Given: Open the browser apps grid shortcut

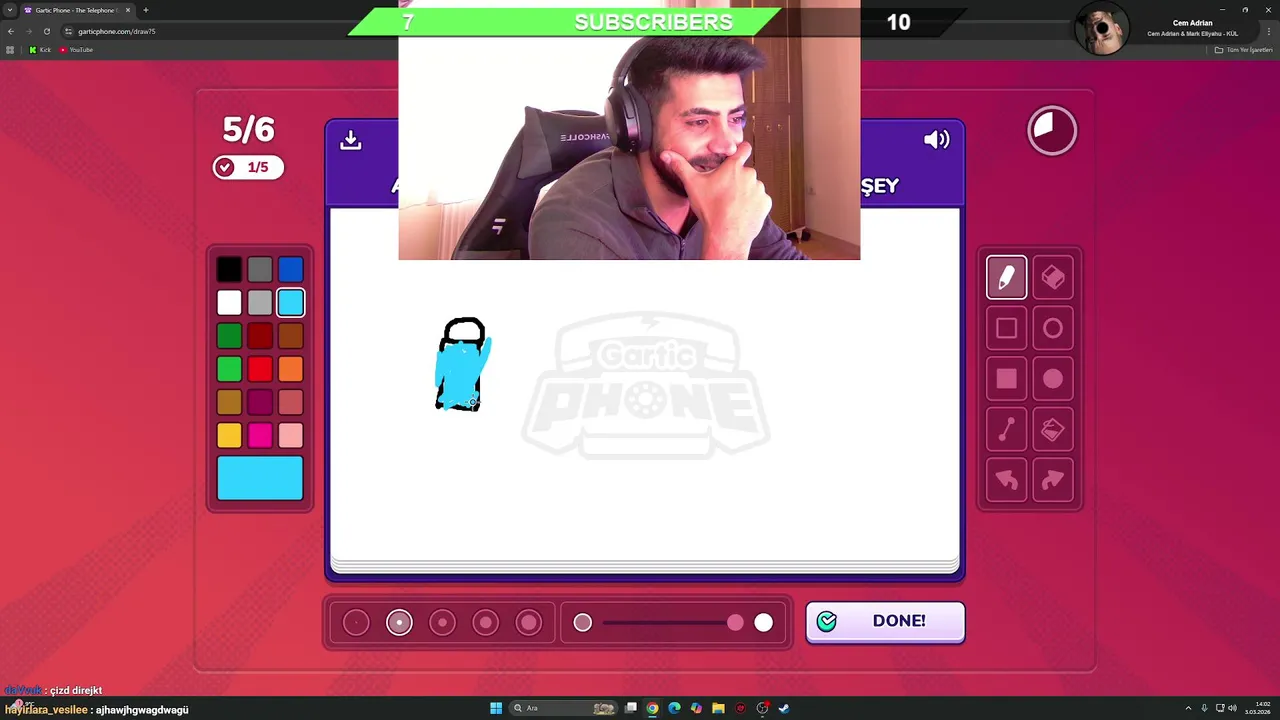Looking at the screenshot, I should [x=10, y=50].
